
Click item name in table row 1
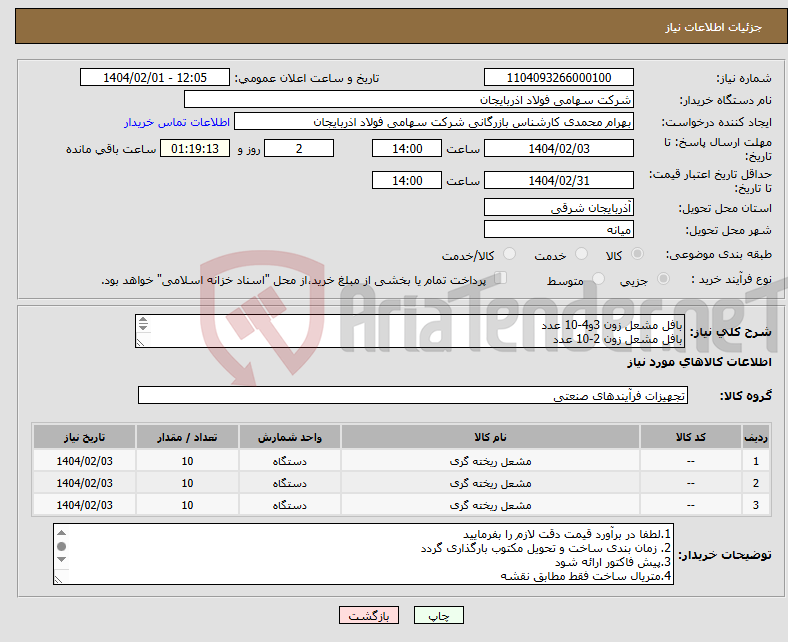pyautogui.click(x=490, y=461)
